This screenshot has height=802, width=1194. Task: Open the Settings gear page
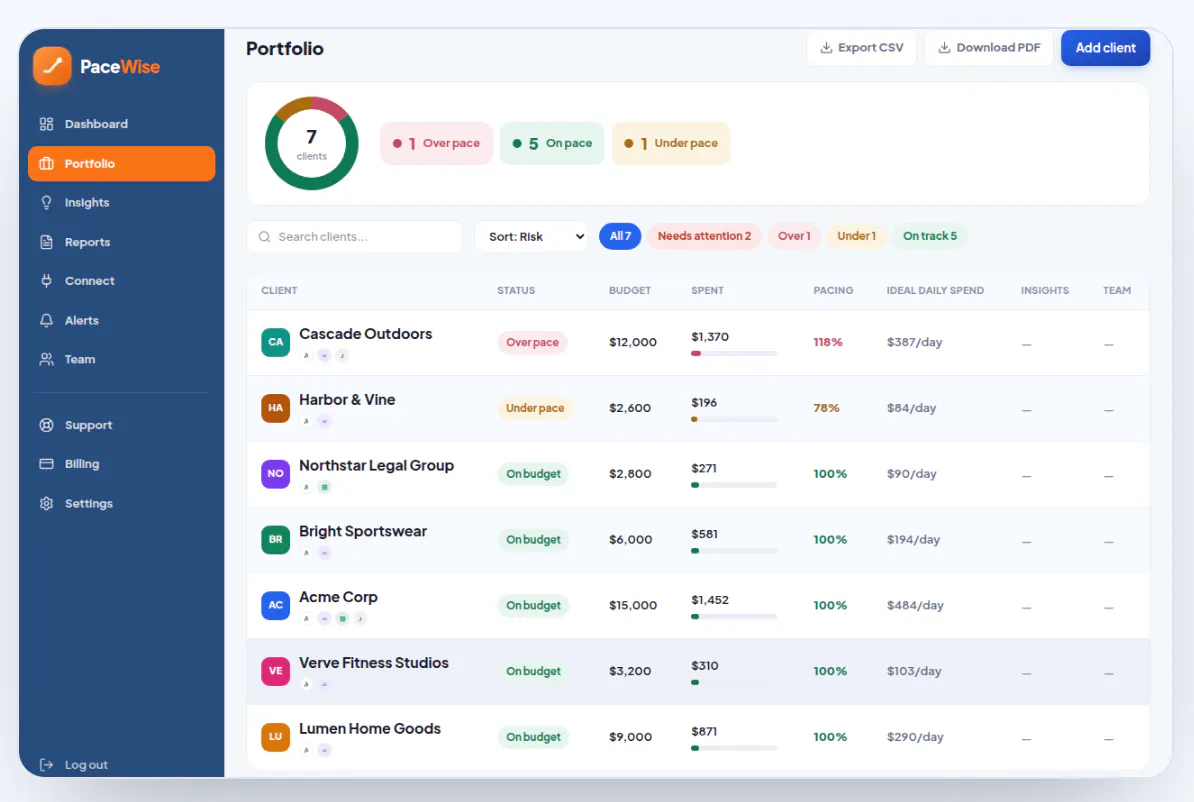click(x=121, y=503)
